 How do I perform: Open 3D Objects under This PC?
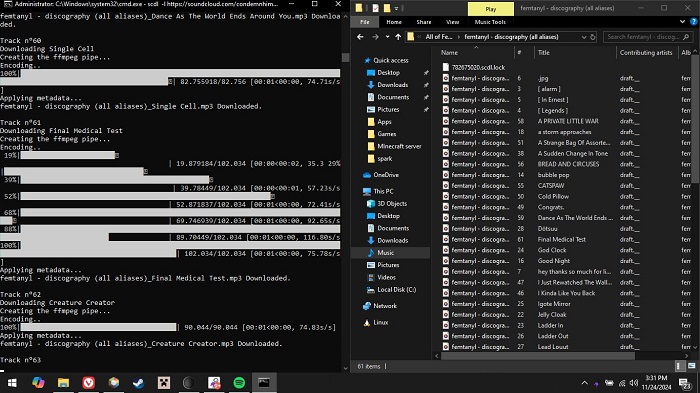(x=392, y=204)
